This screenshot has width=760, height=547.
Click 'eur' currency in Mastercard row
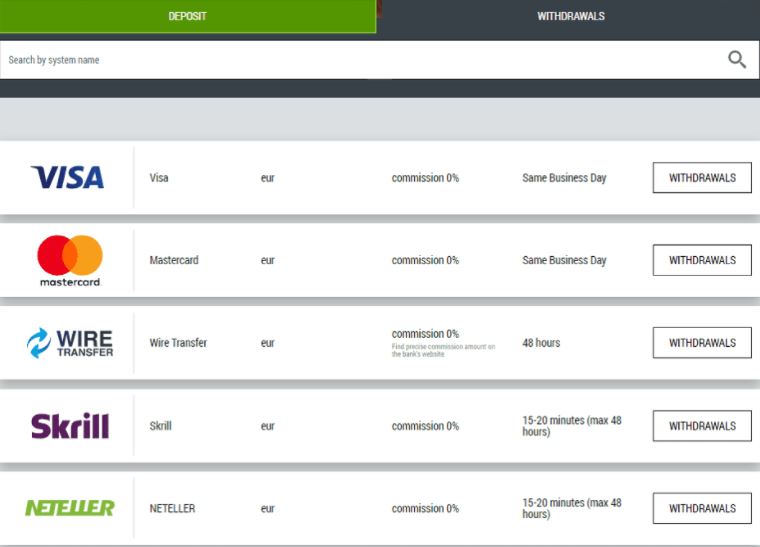click(268, 261)
